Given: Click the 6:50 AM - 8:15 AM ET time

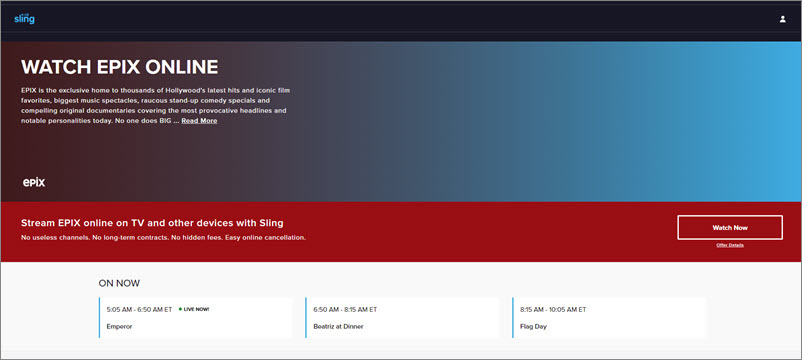Looking at the screenshot, I should [345, 310].
